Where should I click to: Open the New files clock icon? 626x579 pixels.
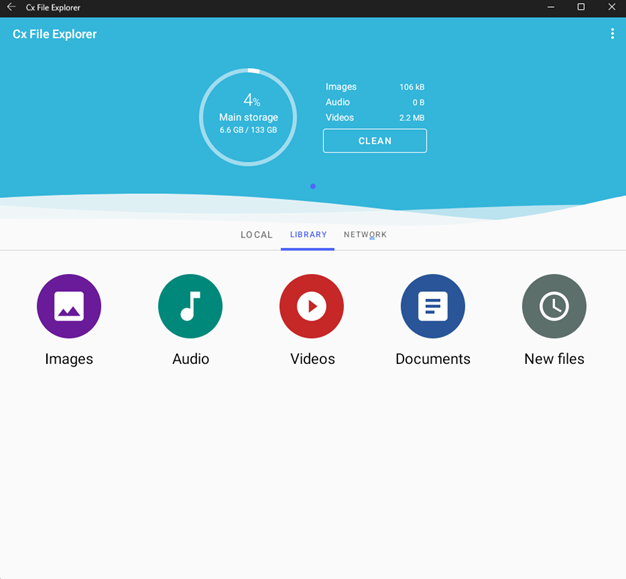554,306
